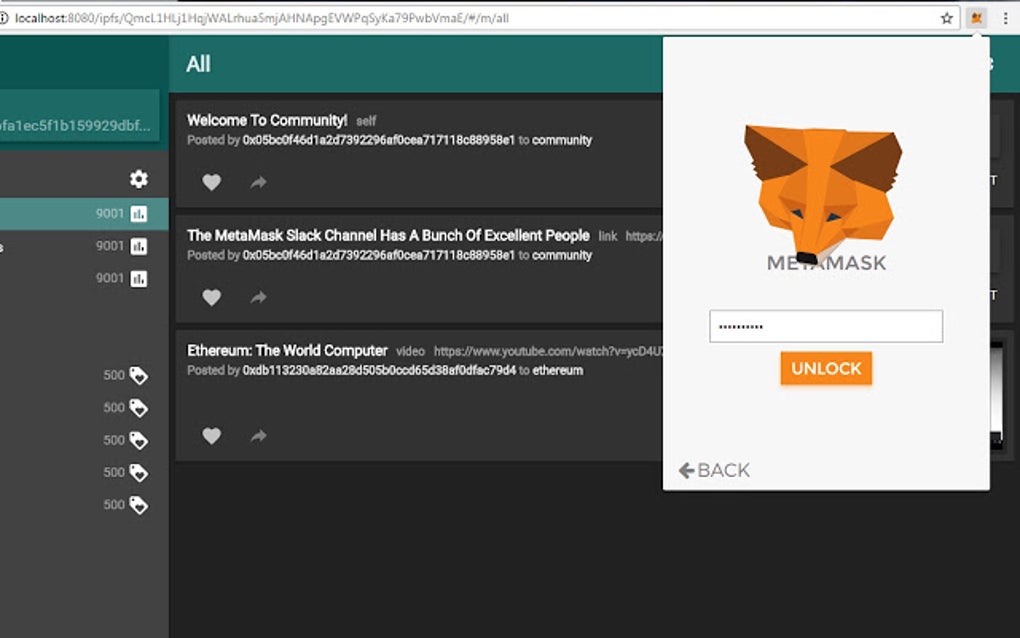
Task: Share the "Welcome To Community!" post
Action: (x=258, y=182)
